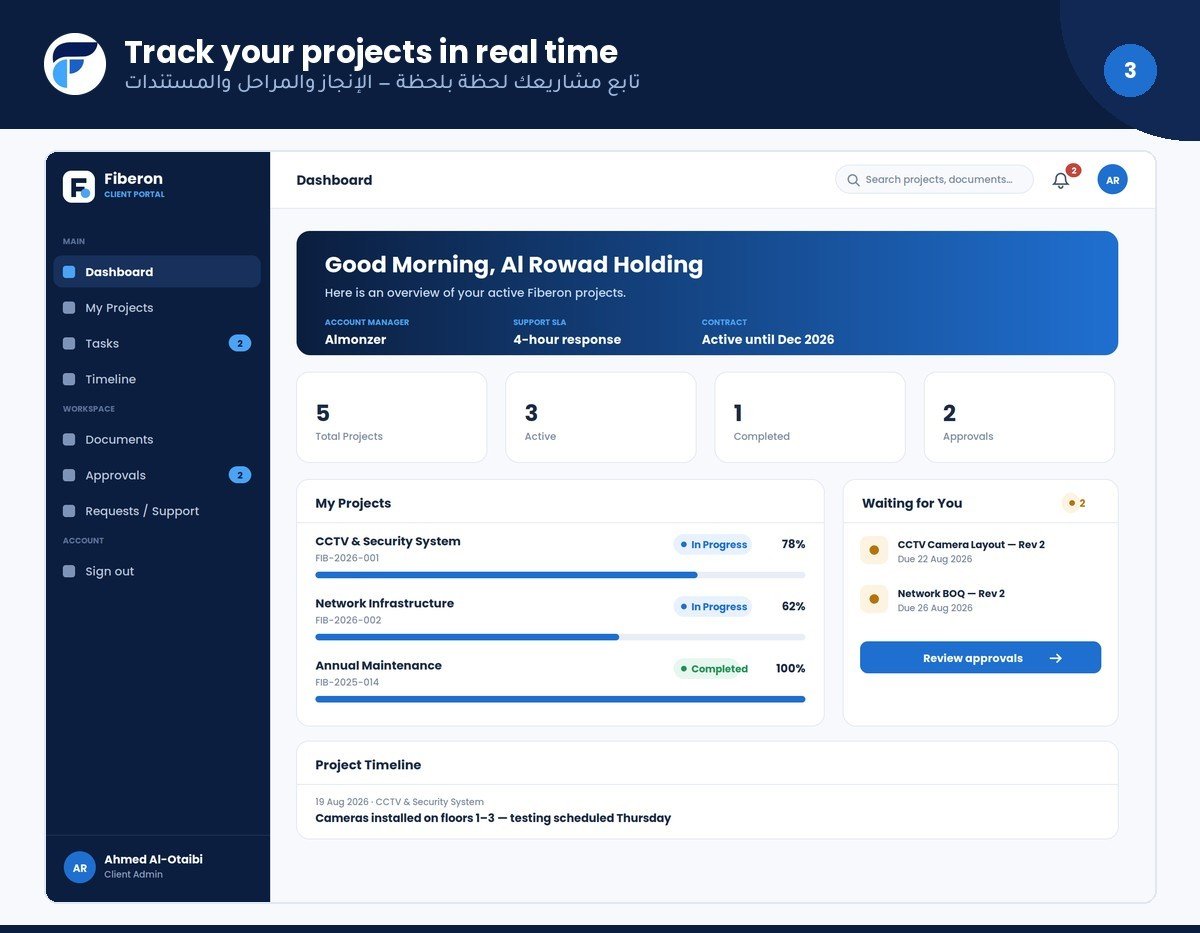Open CCTV Camera Layout — Rev 2 item
This screenshot has width=1200, height=933.
point(980,551)
